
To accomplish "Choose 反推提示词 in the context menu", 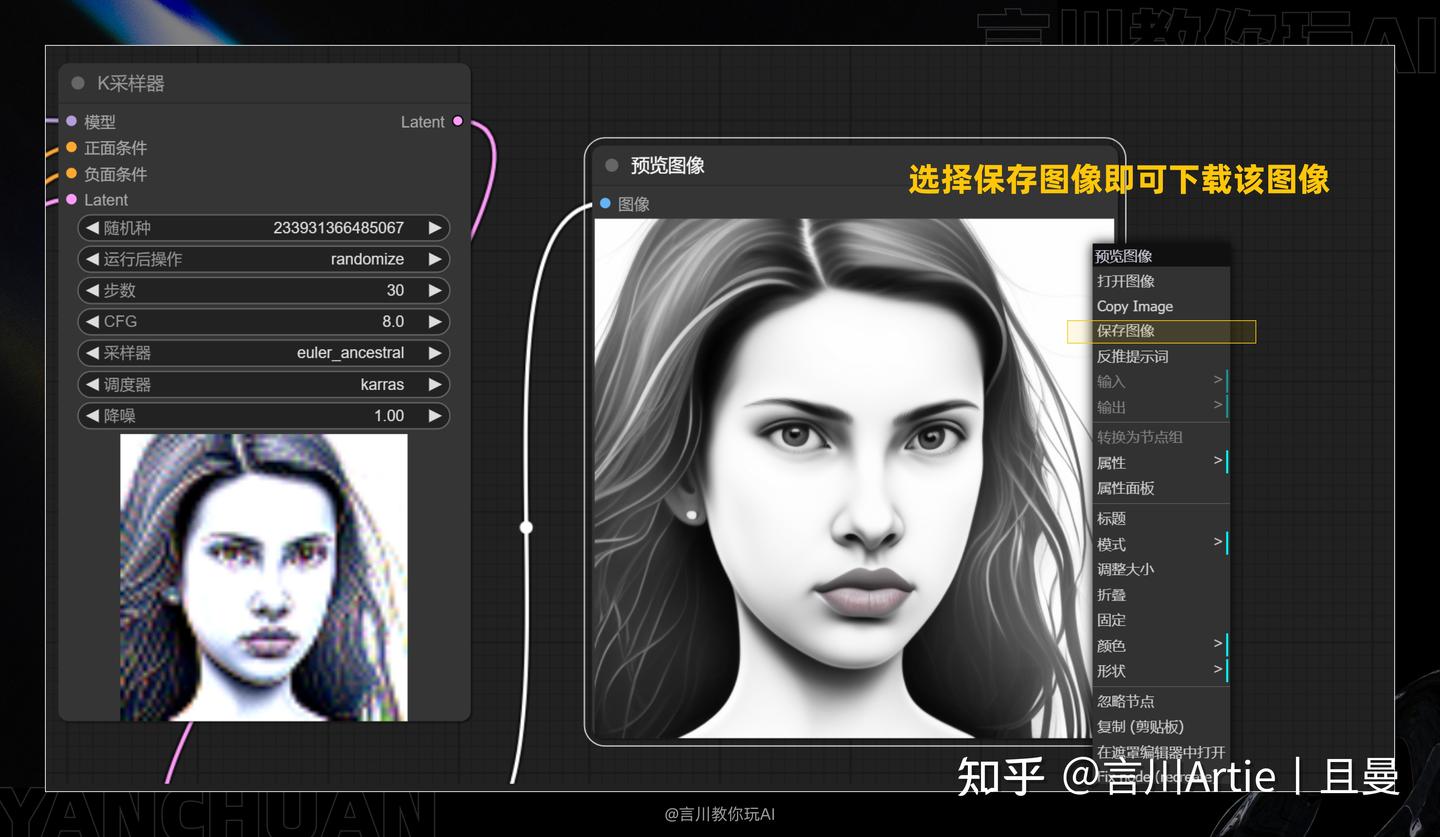I will (1161, 356).
